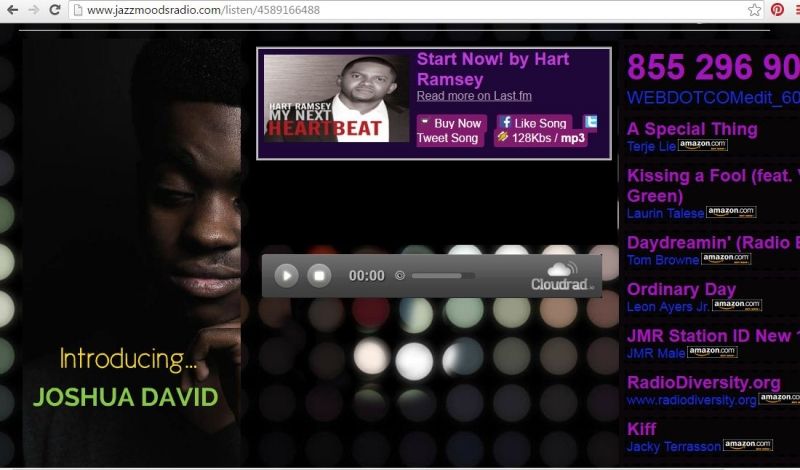The height and width of the screenshot is (470, 800).
Task: Open the Kissing a Fool song link
Action: tap(713, 186)
